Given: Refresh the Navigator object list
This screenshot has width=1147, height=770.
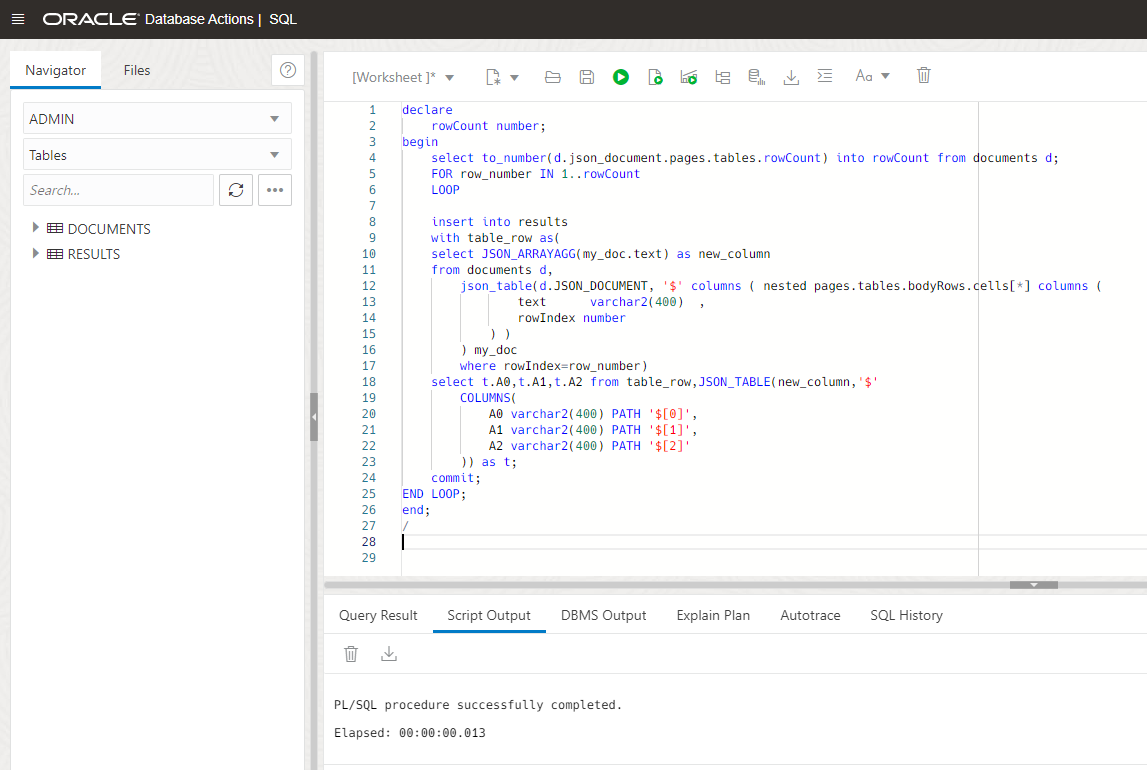Looking at the screenshot, I should pyautogui.click(x=236, y=190).
